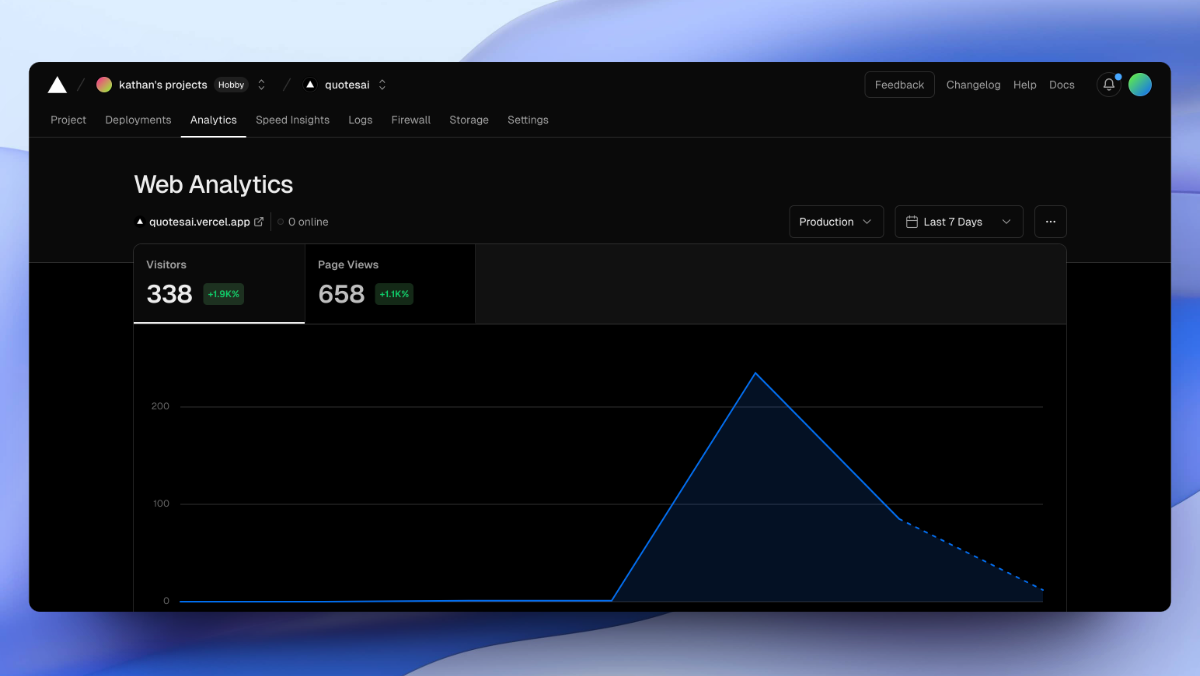Open the notification bell
Screen dimensions: 1200x676
(x=1108, y=84)
